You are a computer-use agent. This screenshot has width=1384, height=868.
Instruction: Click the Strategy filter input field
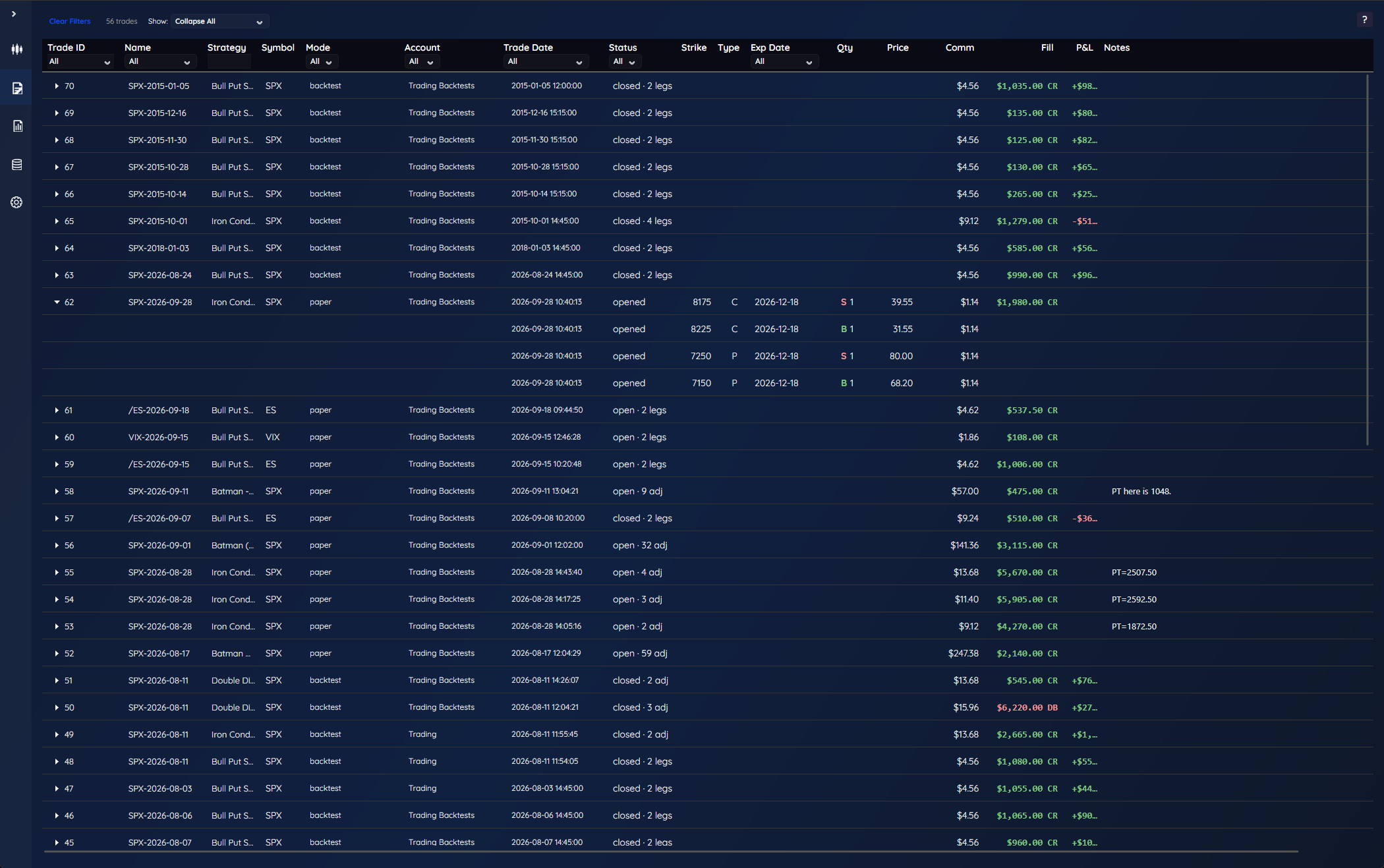pyautogui.click(x=229, y=61)
